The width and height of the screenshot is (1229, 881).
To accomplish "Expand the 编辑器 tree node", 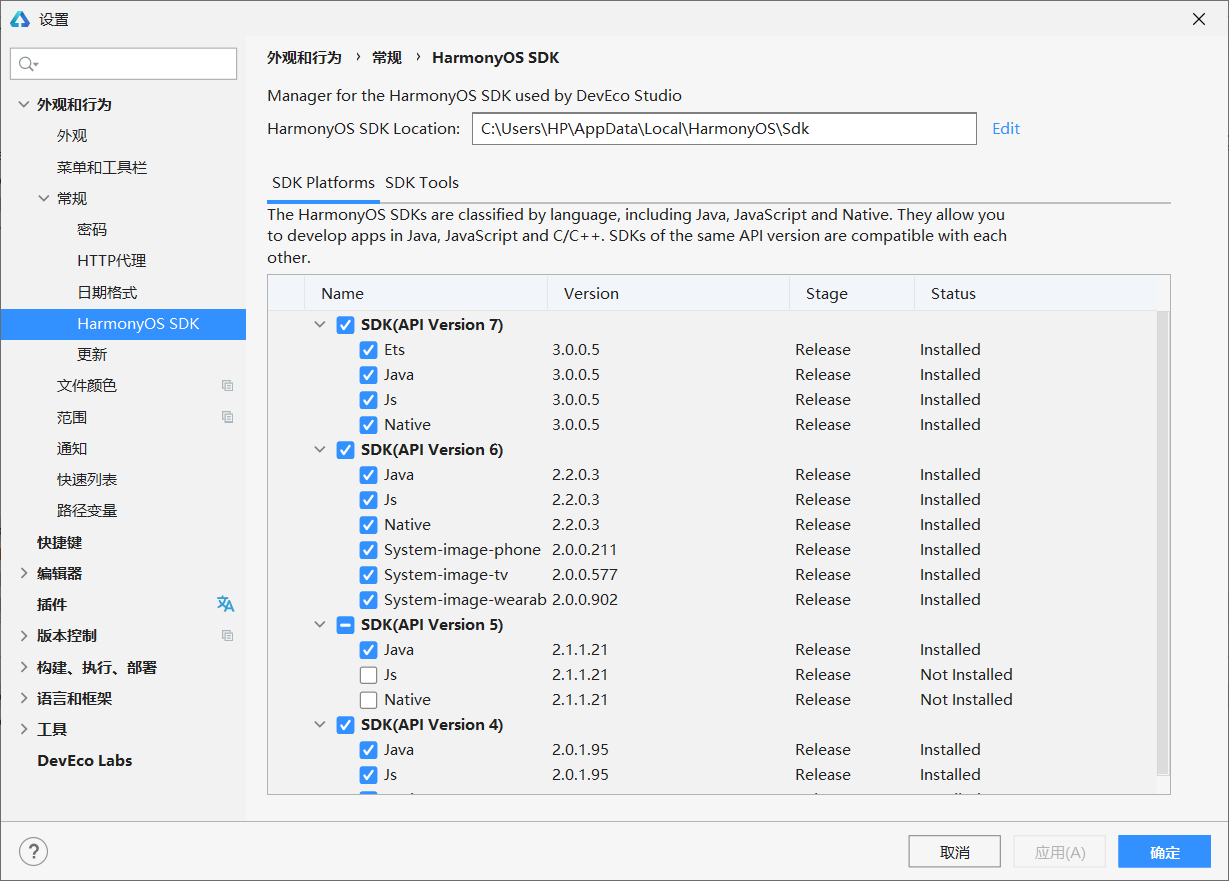I will click(24, 573).
